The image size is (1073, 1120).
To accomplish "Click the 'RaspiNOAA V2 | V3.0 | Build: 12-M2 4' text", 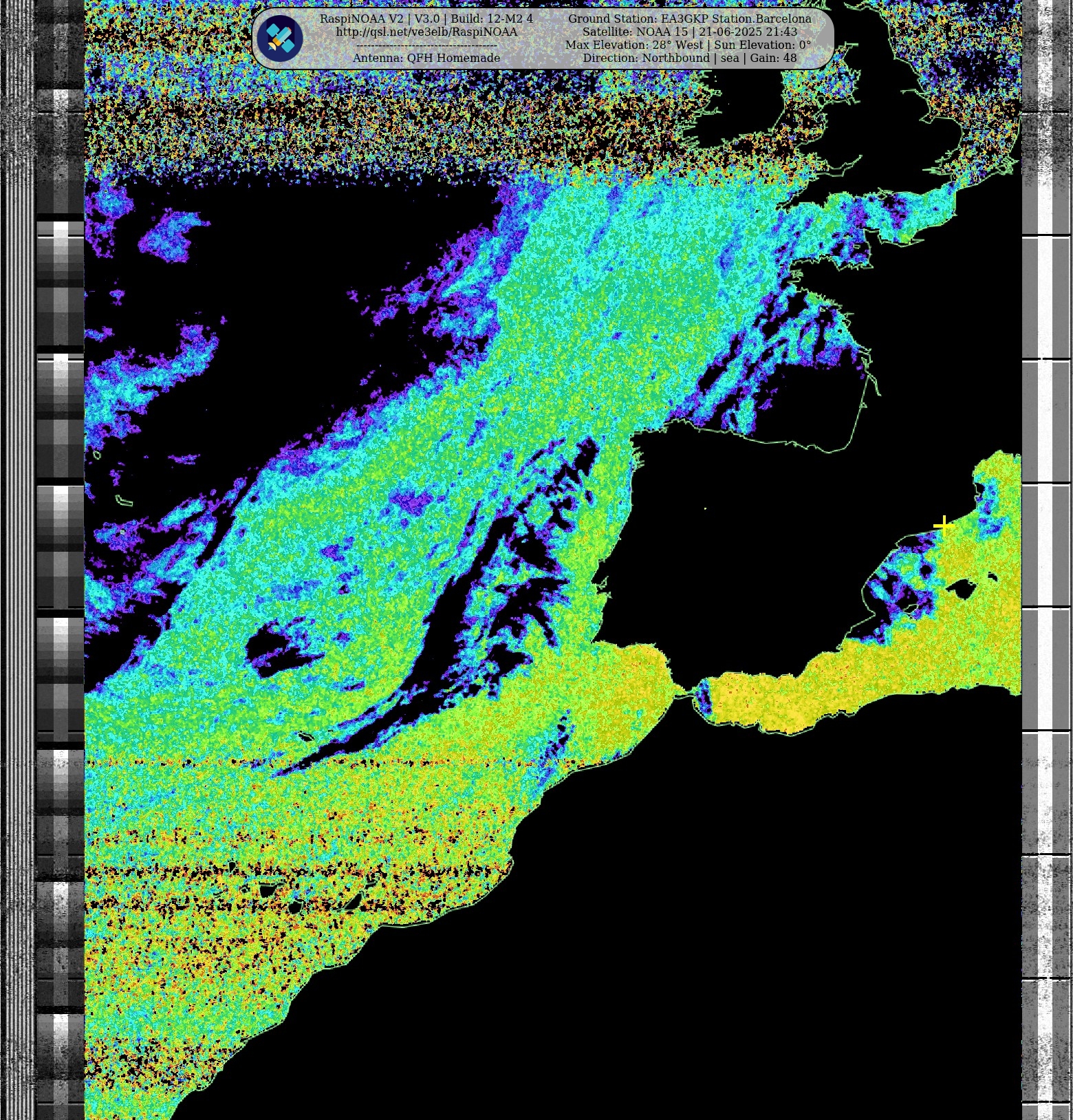I will tap(426, 19).
